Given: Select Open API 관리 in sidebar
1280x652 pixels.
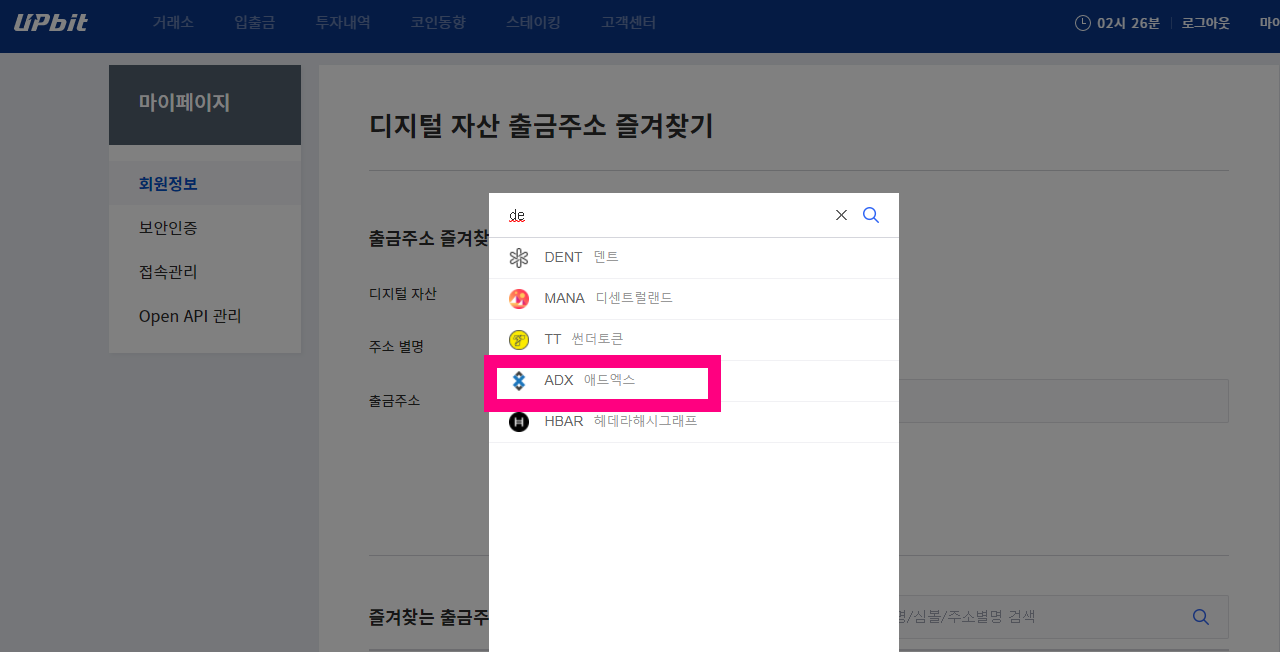Looking at the screenshot, I should (205, 316).
